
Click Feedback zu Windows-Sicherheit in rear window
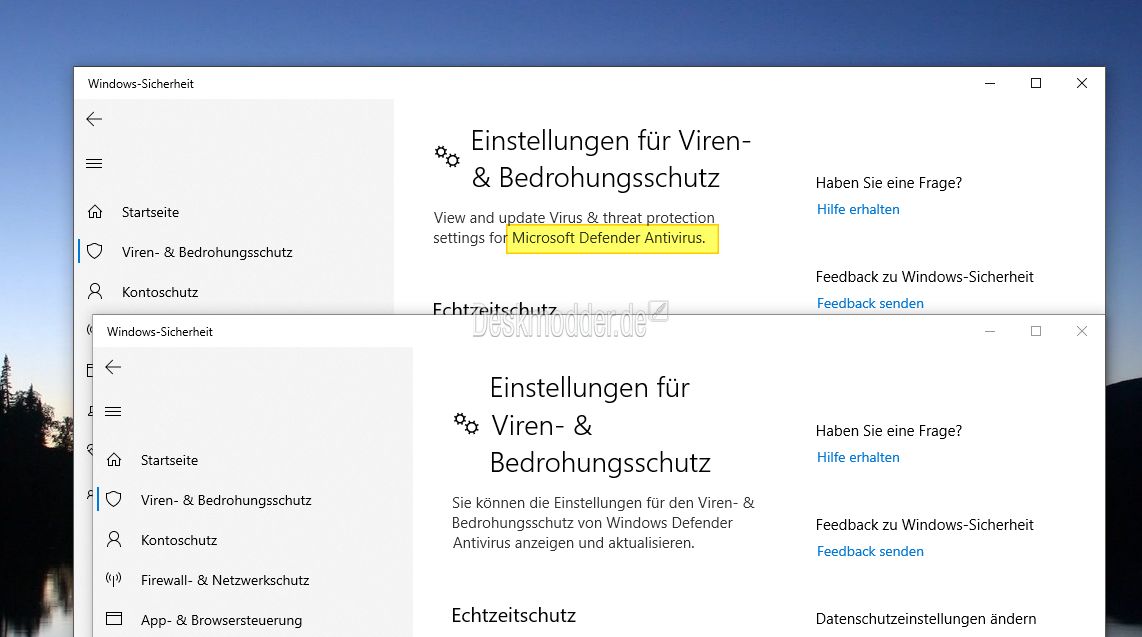pos(924,277)
